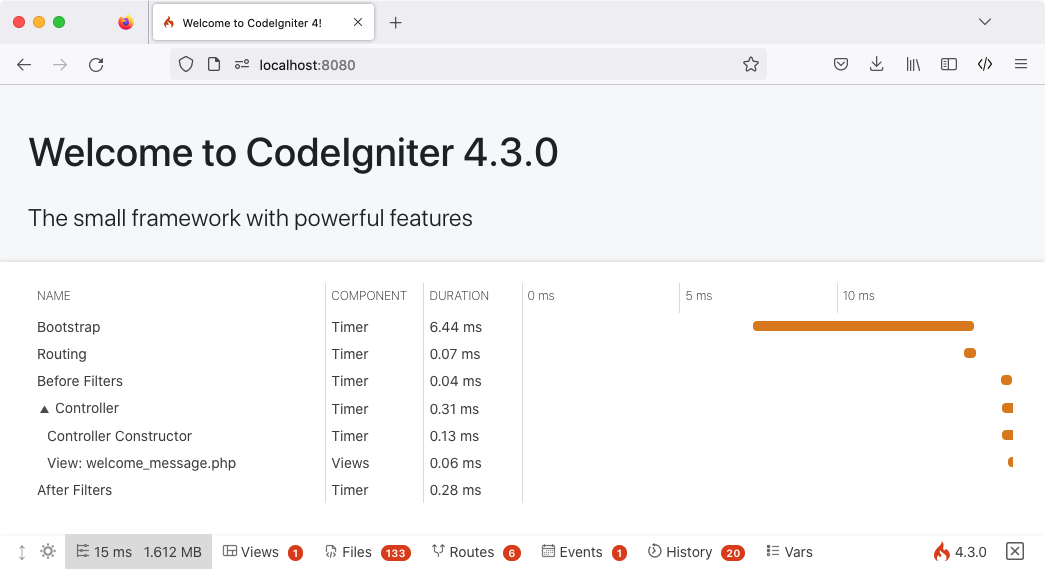
Task: Open a new browser tab
Action: 396,23
